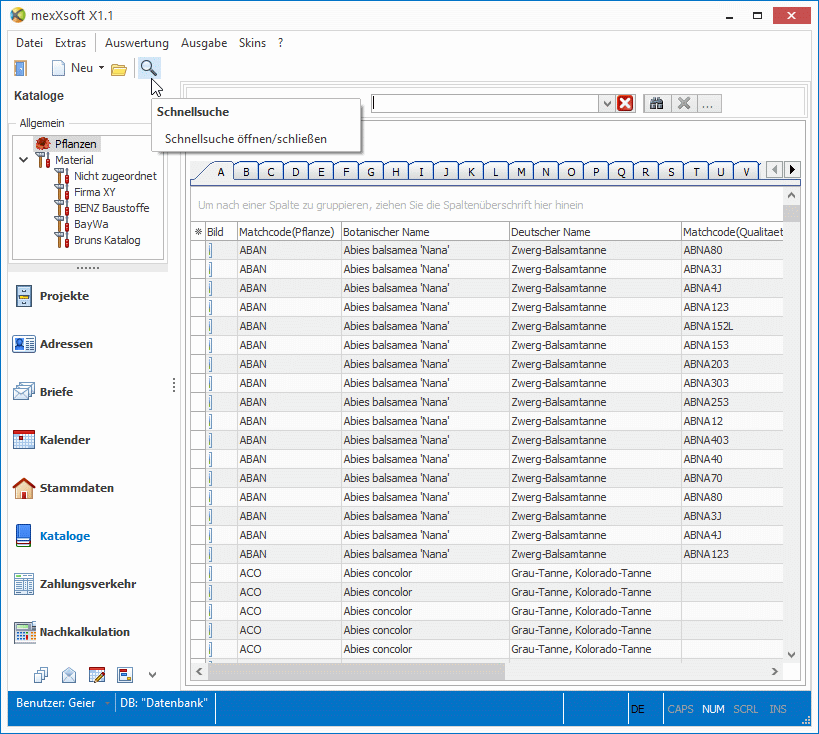Sort by Deutscher Name column header
The width and height of the screenshot is (819, 734).
click(595, 232)
